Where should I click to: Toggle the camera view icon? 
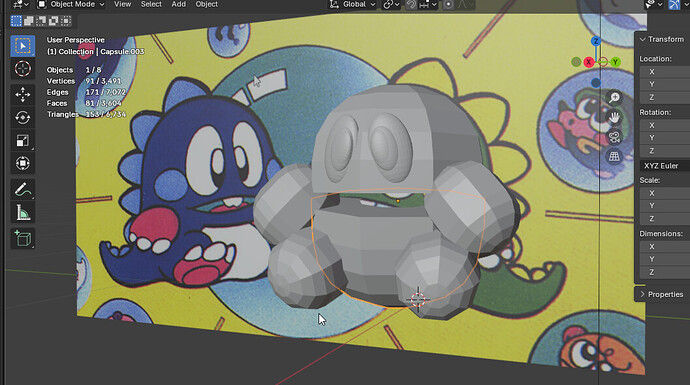[614, 137]
